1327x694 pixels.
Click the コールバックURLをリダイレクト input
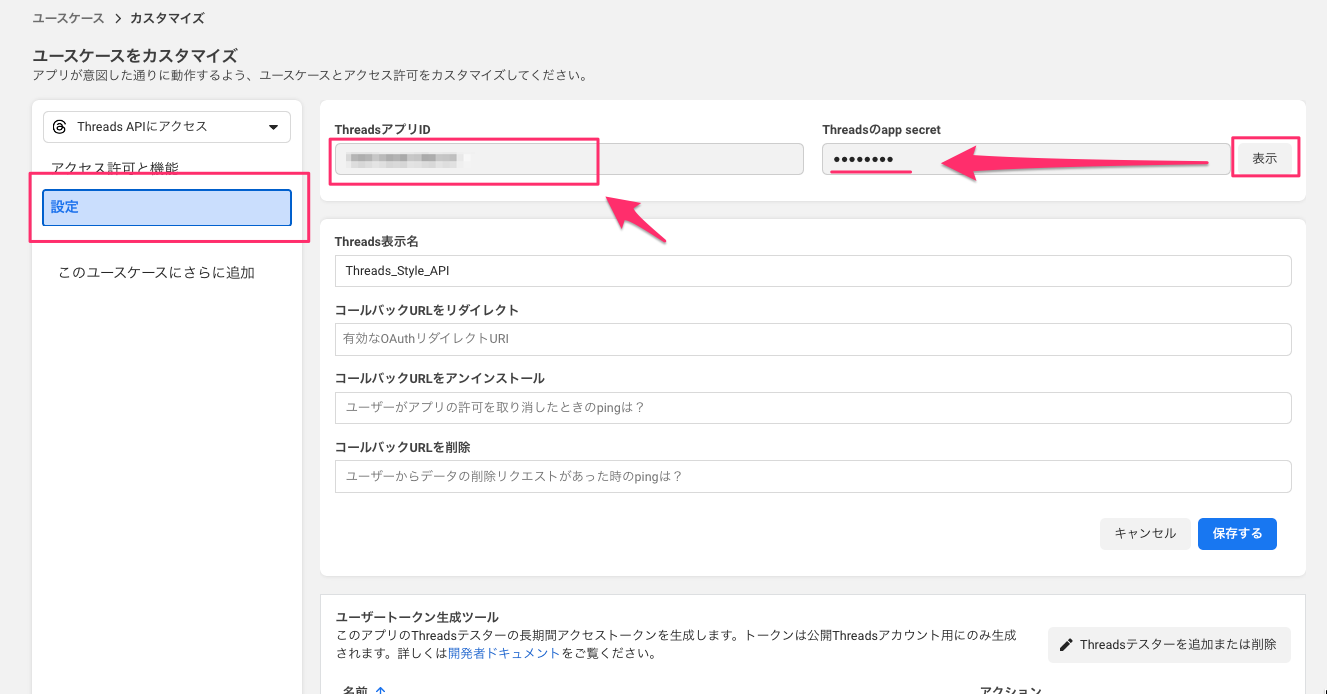[812, 339]
